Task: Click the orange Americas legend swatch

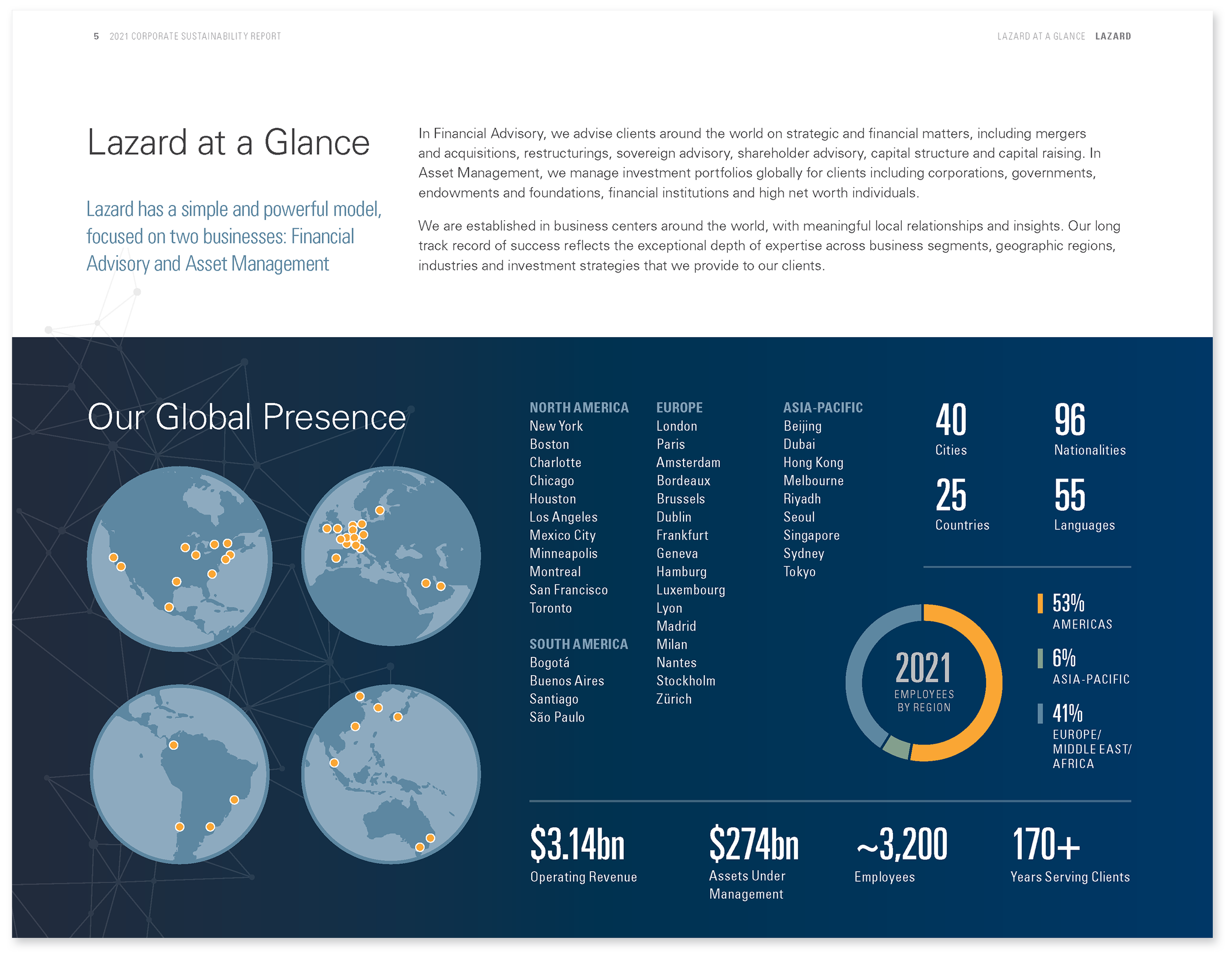Action: click(x=1040, y=603)
